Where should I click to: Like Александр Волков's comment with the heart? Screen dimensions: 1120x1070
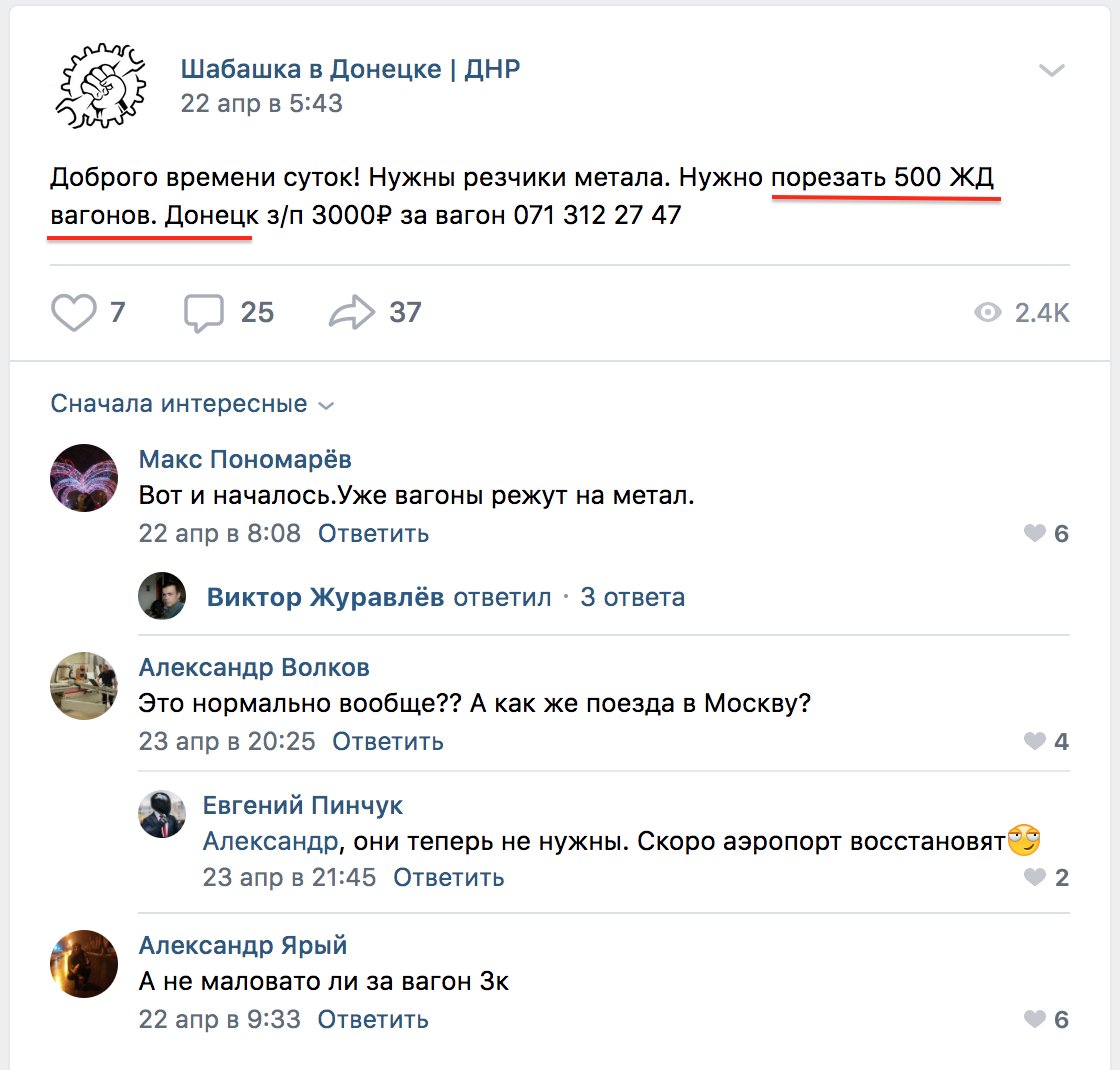click(x=1034, y=741)
